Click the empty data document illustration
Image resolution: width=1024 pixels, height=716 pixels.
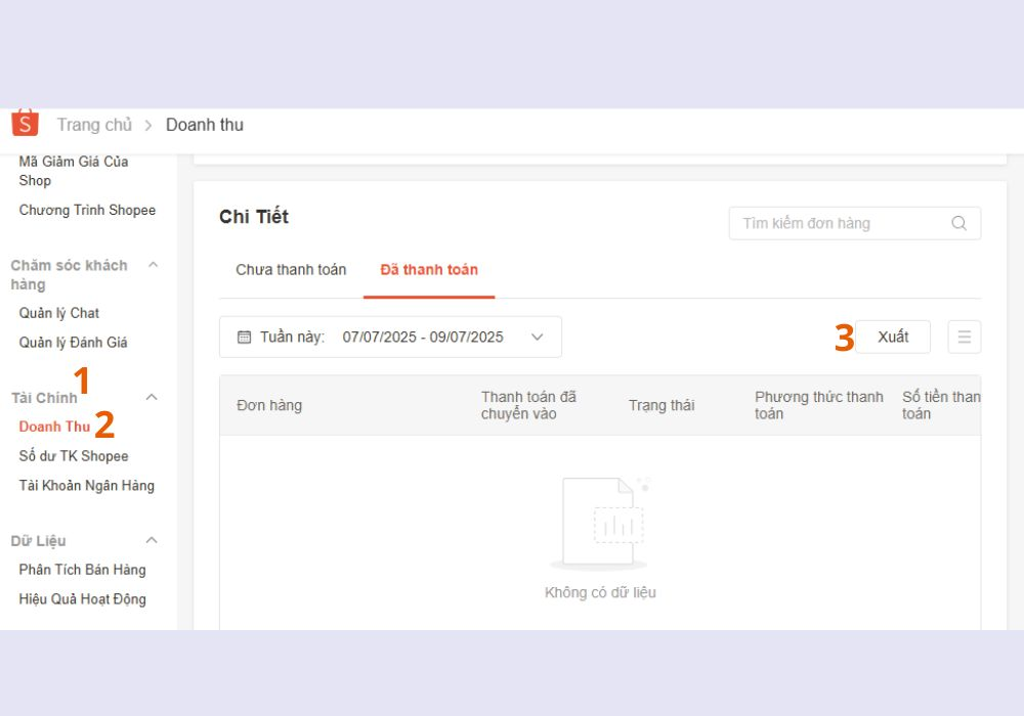click(x=599, y=523)
